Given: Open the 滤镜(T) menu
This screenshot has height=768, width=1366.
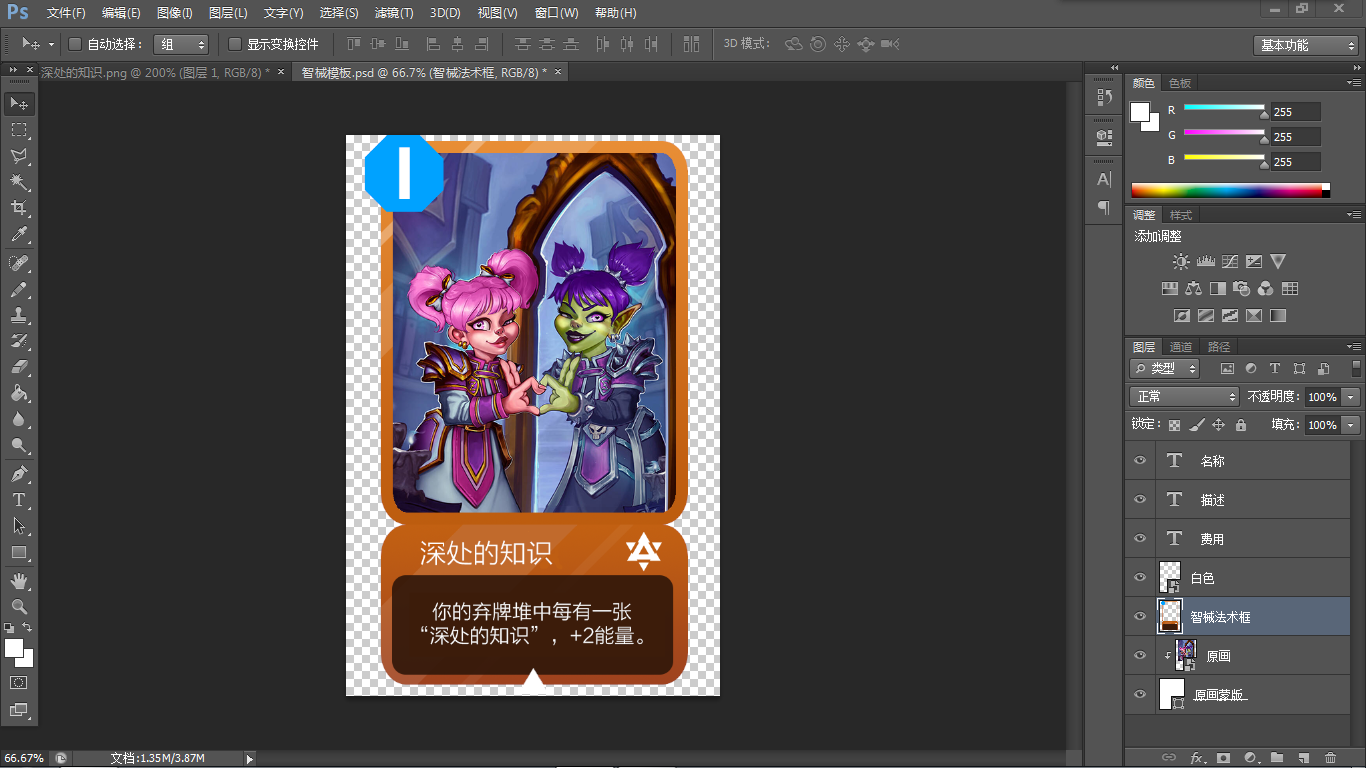Looking at the screenshot, I should (394, 13).
